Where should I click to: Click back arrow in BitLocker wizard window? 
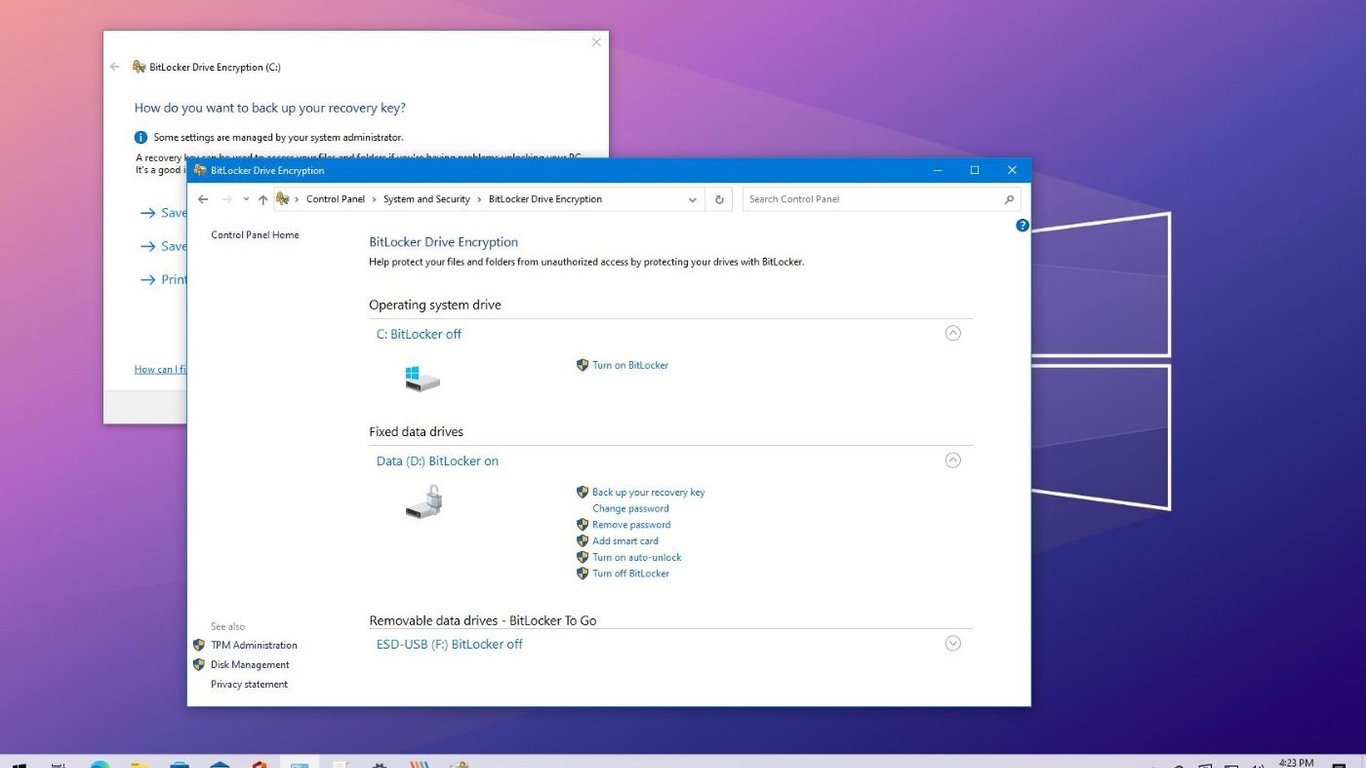point(115,67)
